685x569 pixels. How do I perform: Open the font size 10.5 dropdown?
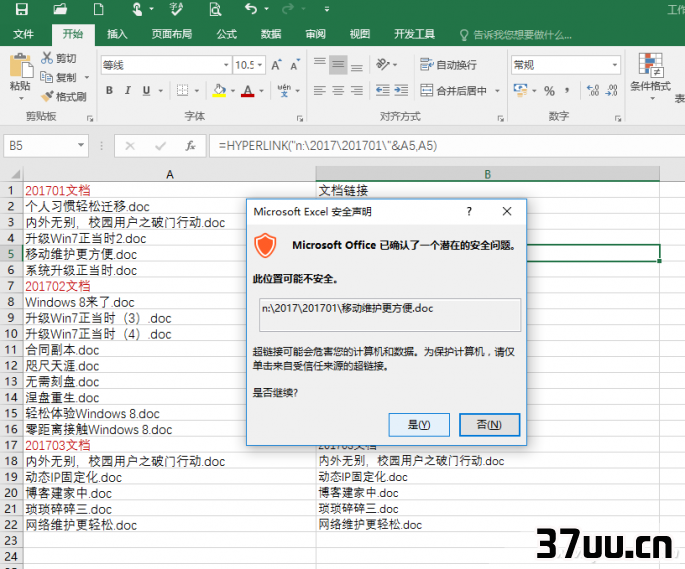pos(260,65)
